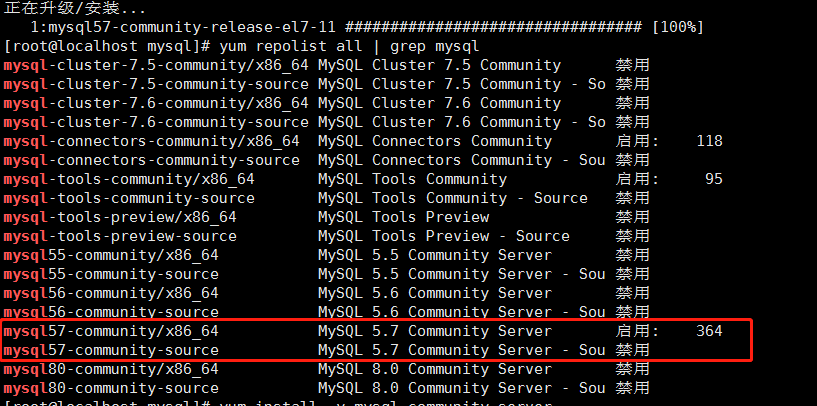Click "启用:" status on mysql-tools-community/x86_64 row

coord(637,179)
